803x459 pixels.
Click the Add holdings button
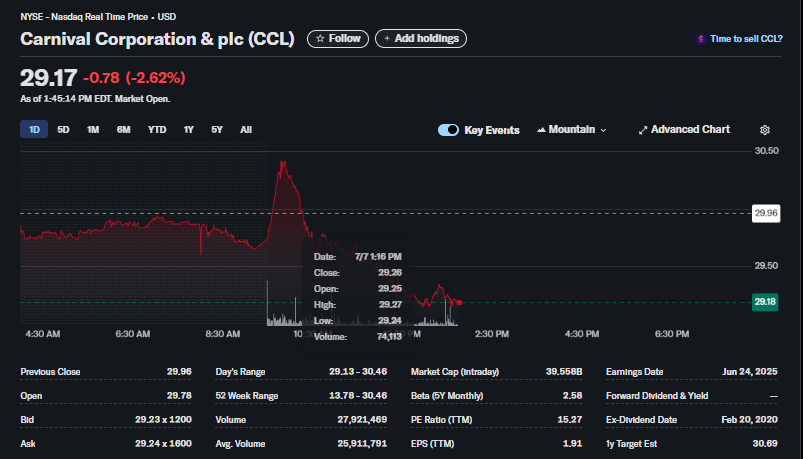point(421,38)
